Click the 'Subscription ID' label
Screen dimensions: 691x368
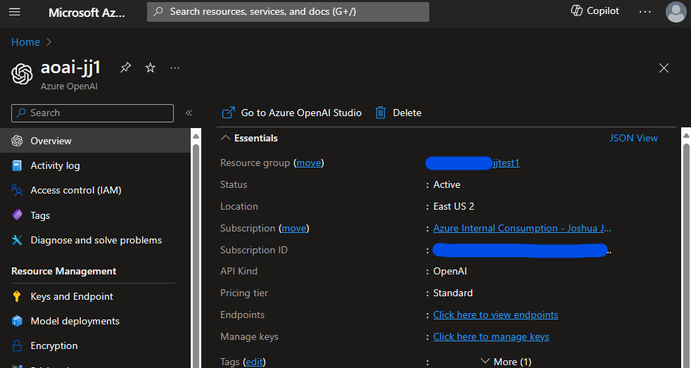254,250
